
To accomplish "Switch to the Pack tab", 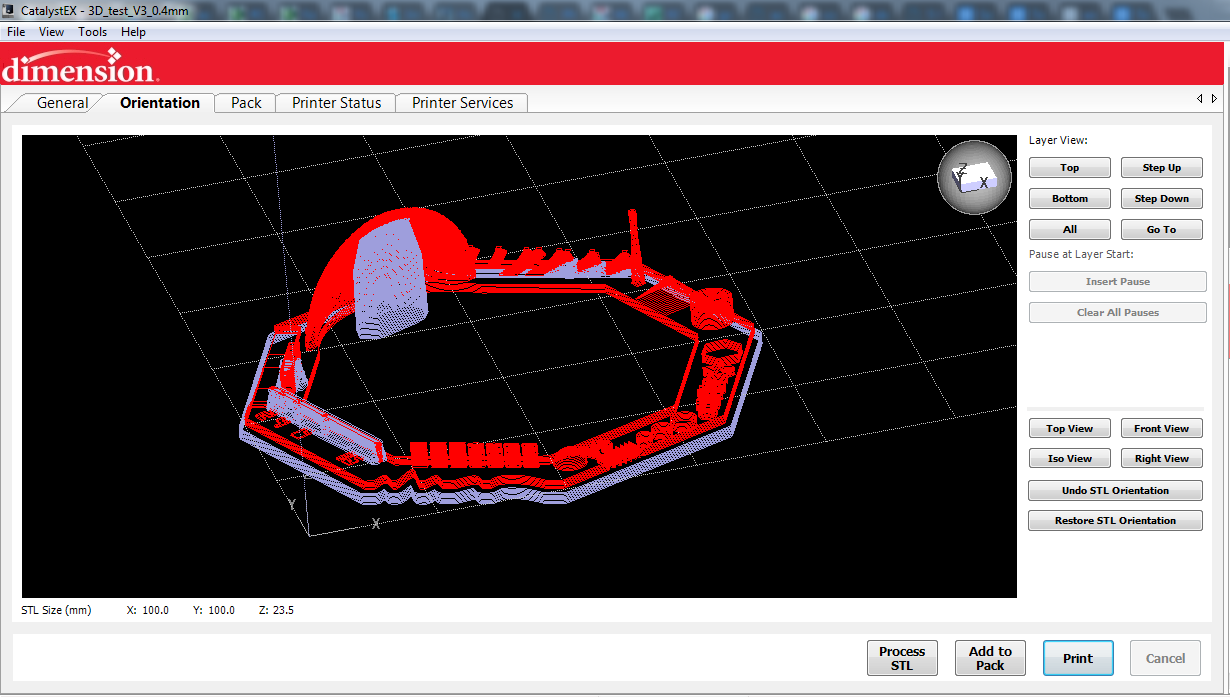I will (x=246, y=103).
